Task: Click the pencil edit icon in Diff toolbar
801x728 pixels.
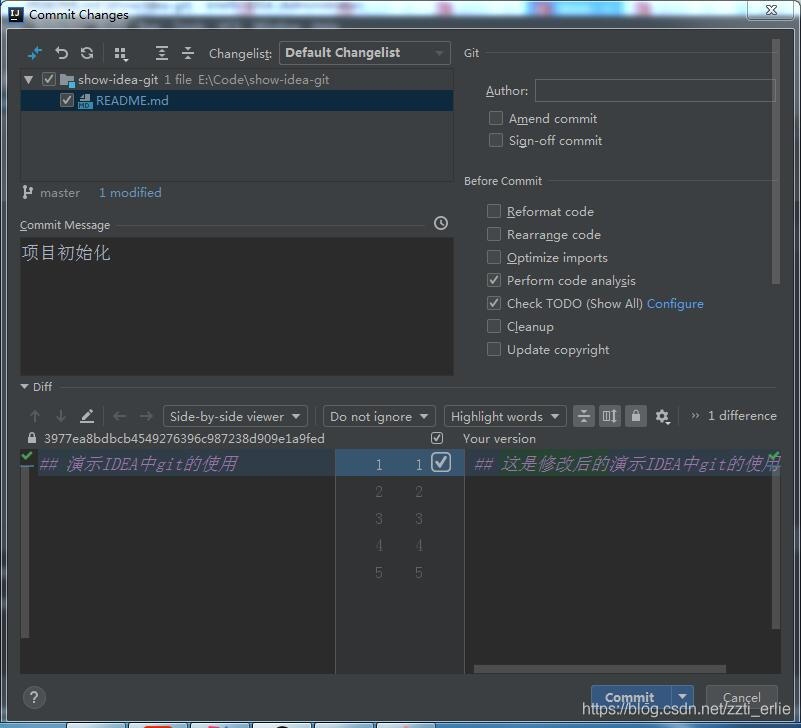Action: [x=87, y=416]
